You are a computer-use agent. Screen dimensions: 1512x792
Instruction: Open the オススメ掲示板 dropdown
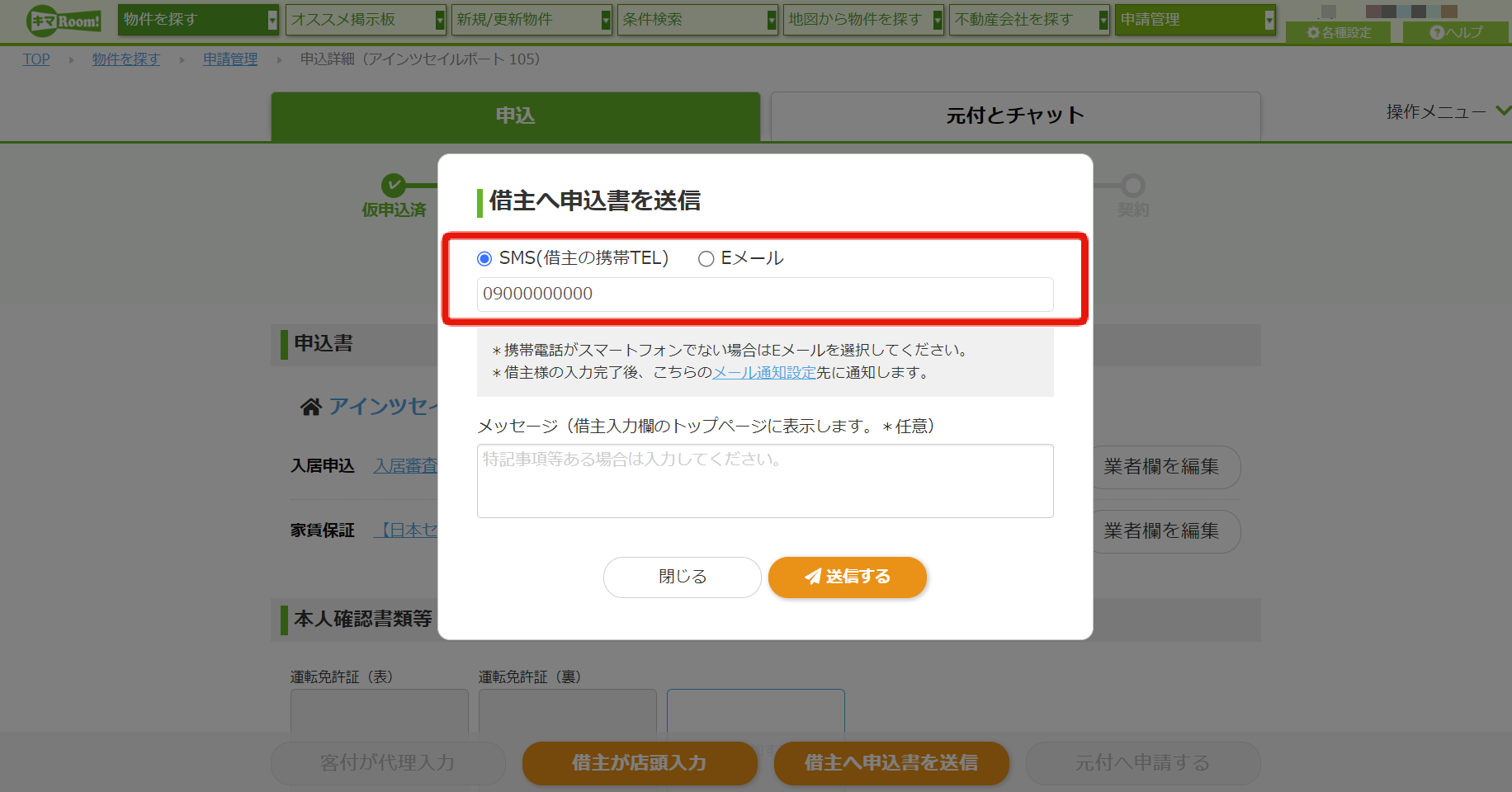(366, 20)
